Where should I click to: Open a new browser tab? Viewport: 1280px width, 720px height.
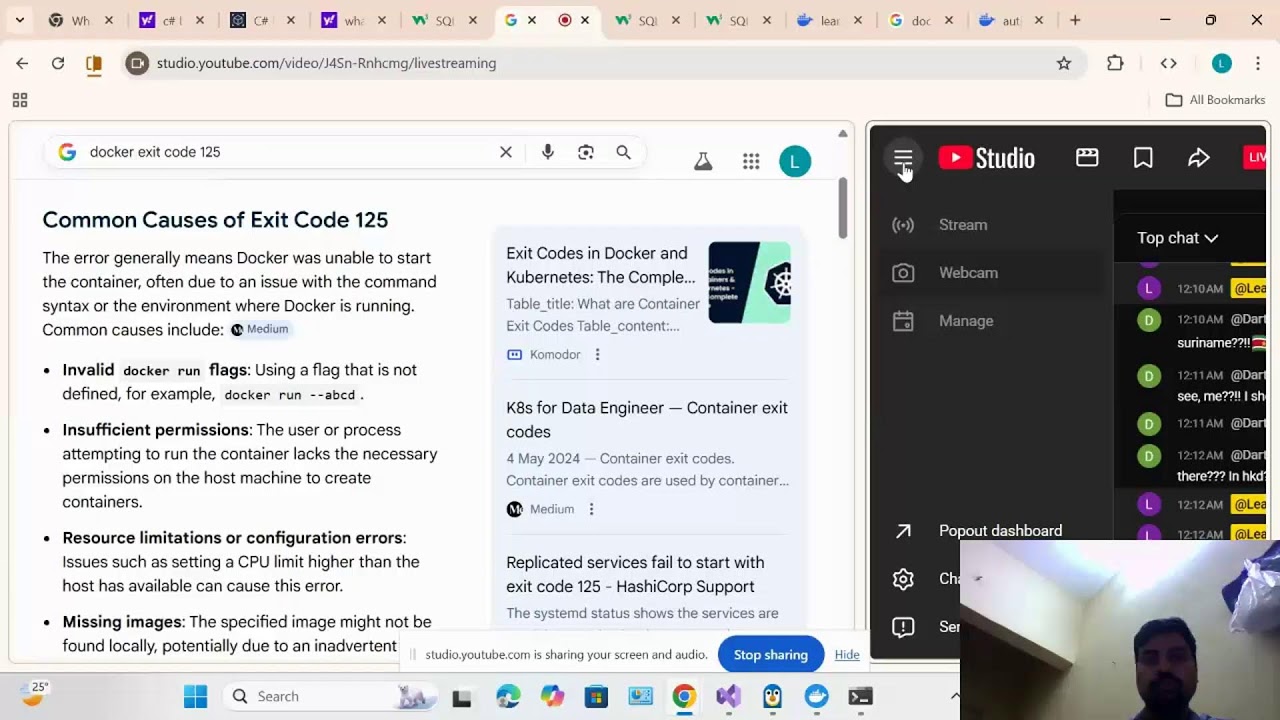click(1075, 20)
